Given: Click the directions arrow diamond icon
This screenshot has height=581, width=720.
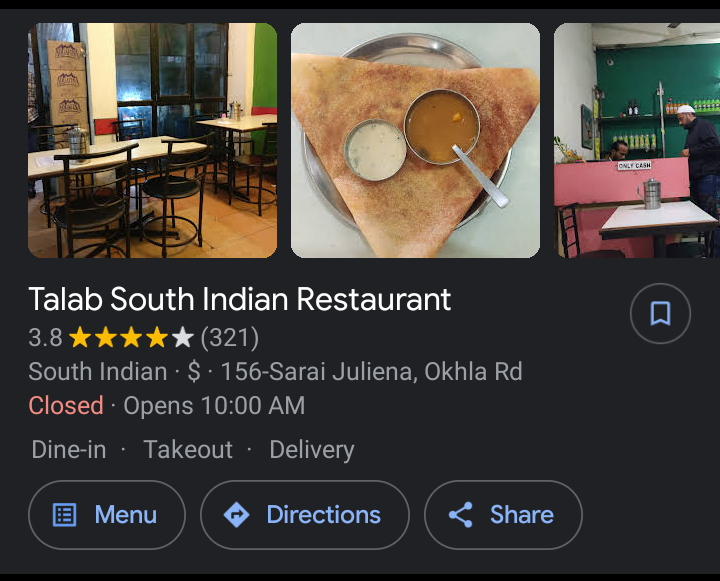Looking at the screenshot, I should pyautogui.click(x=236, y=514).
